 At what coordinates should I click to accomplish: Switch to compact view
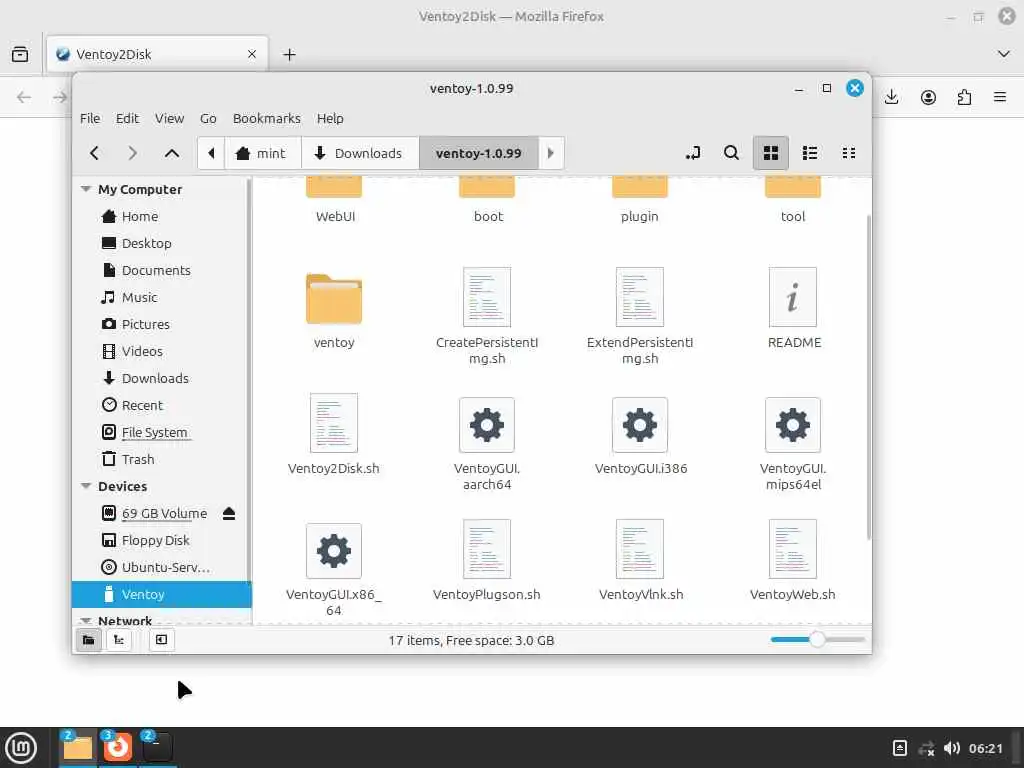click(x=849, y=153)
